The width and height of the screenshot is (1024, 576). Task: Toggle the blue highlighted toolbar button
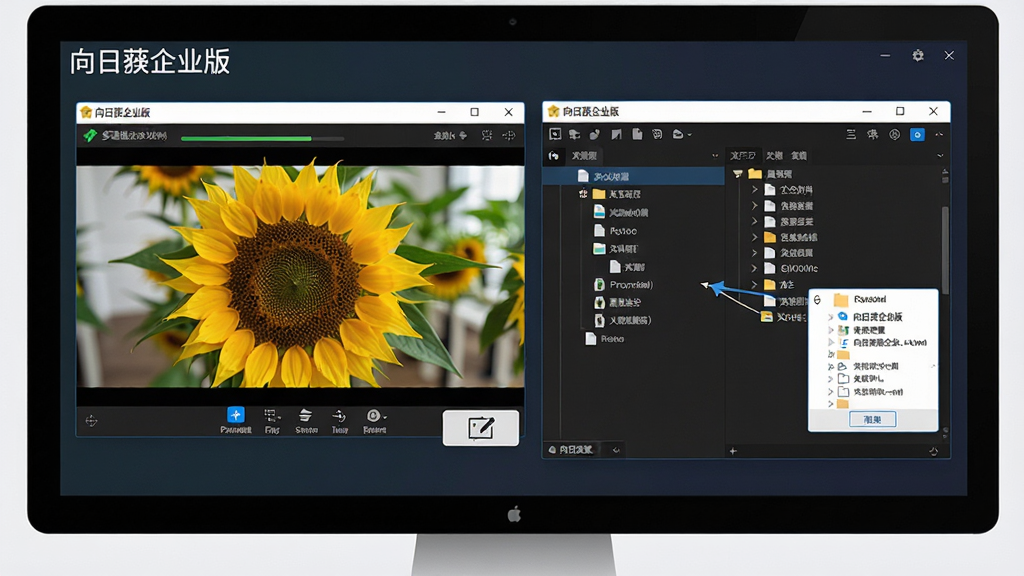918,135
